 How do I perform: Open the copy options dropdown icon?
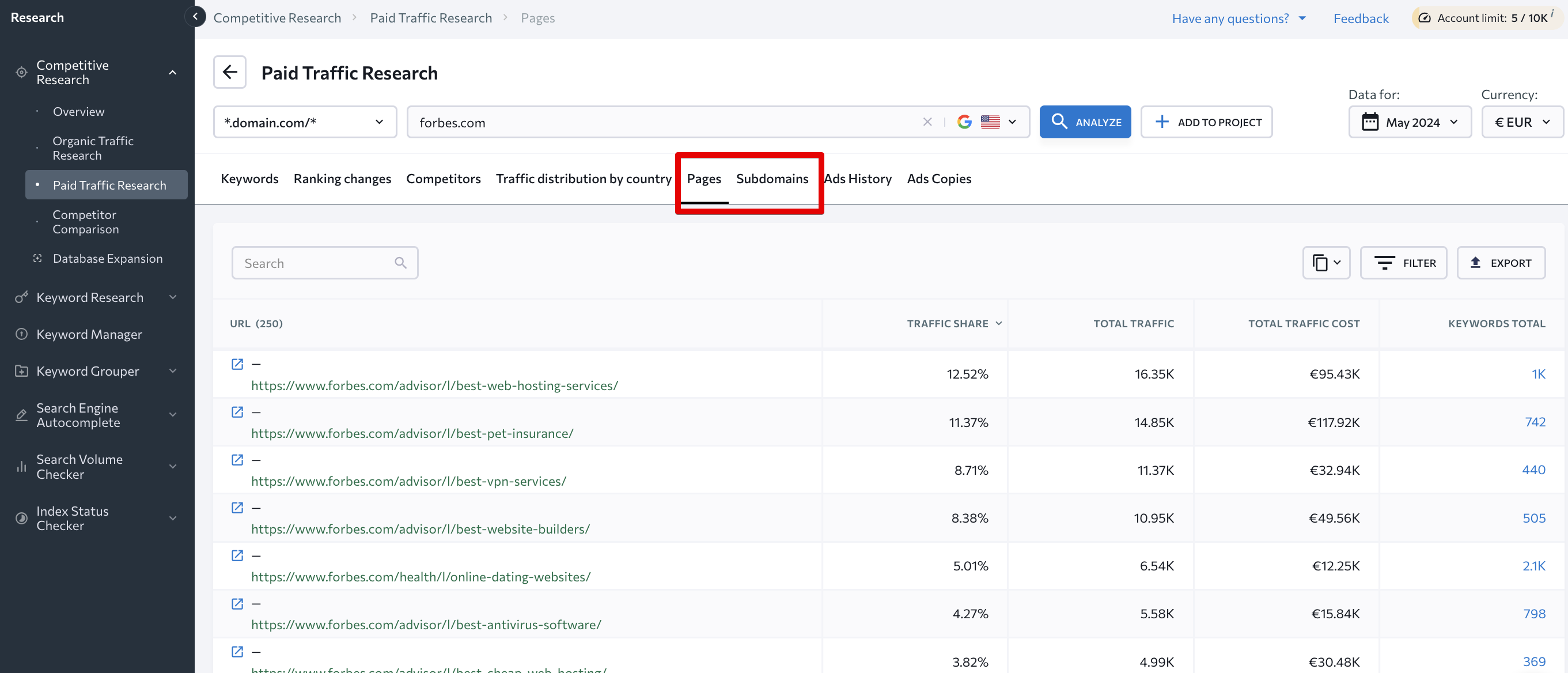tap(1325, 263)
